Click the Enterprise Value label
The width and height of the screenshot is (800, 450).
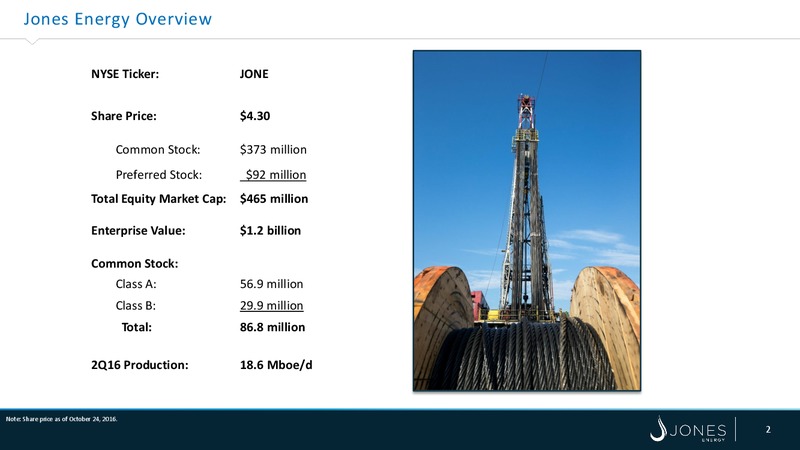point(138,231)
